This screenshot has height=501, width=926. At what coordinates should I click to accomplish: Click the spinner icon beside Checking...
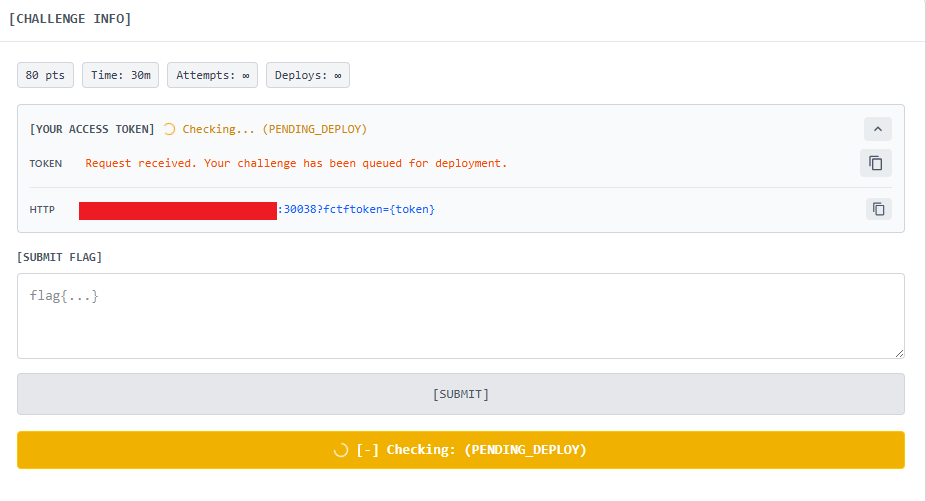pyautogui.click(x=169, y=129)
